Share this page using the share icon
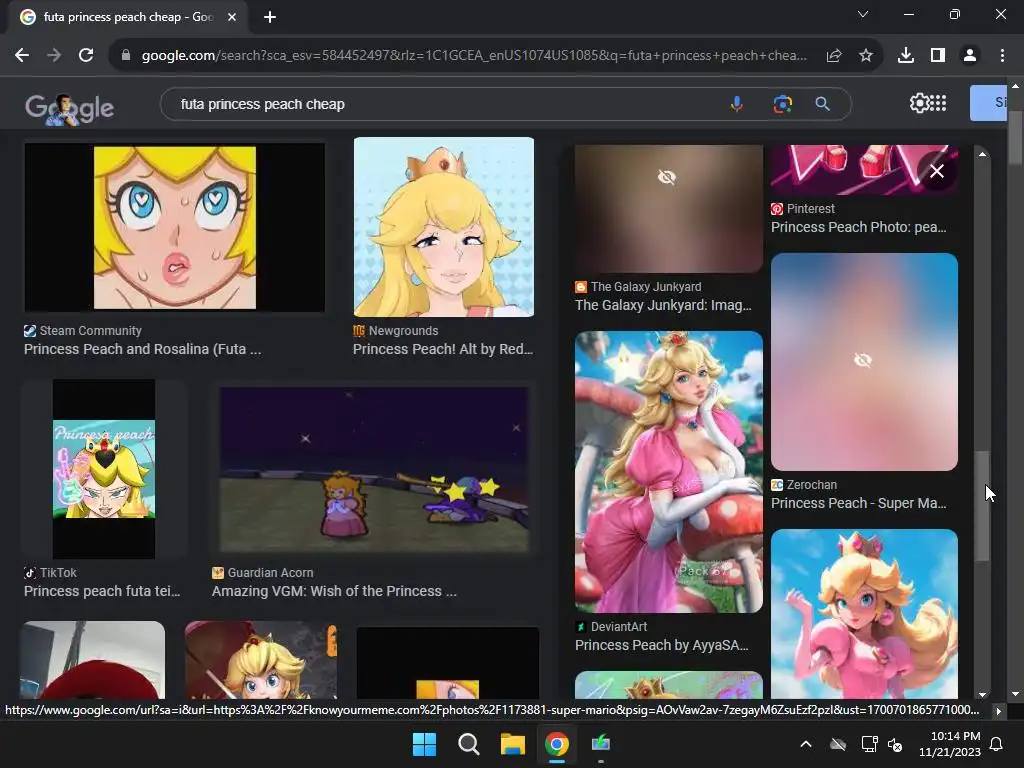The image size is (1024, 768). coord(833,56)
